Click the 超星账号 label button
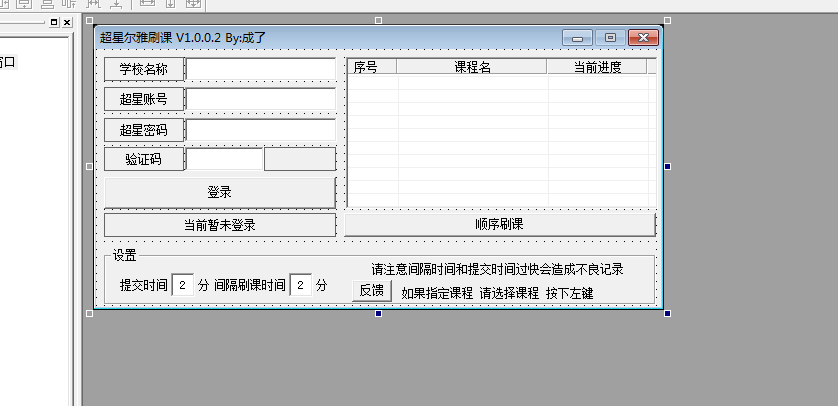 (144, 99)
